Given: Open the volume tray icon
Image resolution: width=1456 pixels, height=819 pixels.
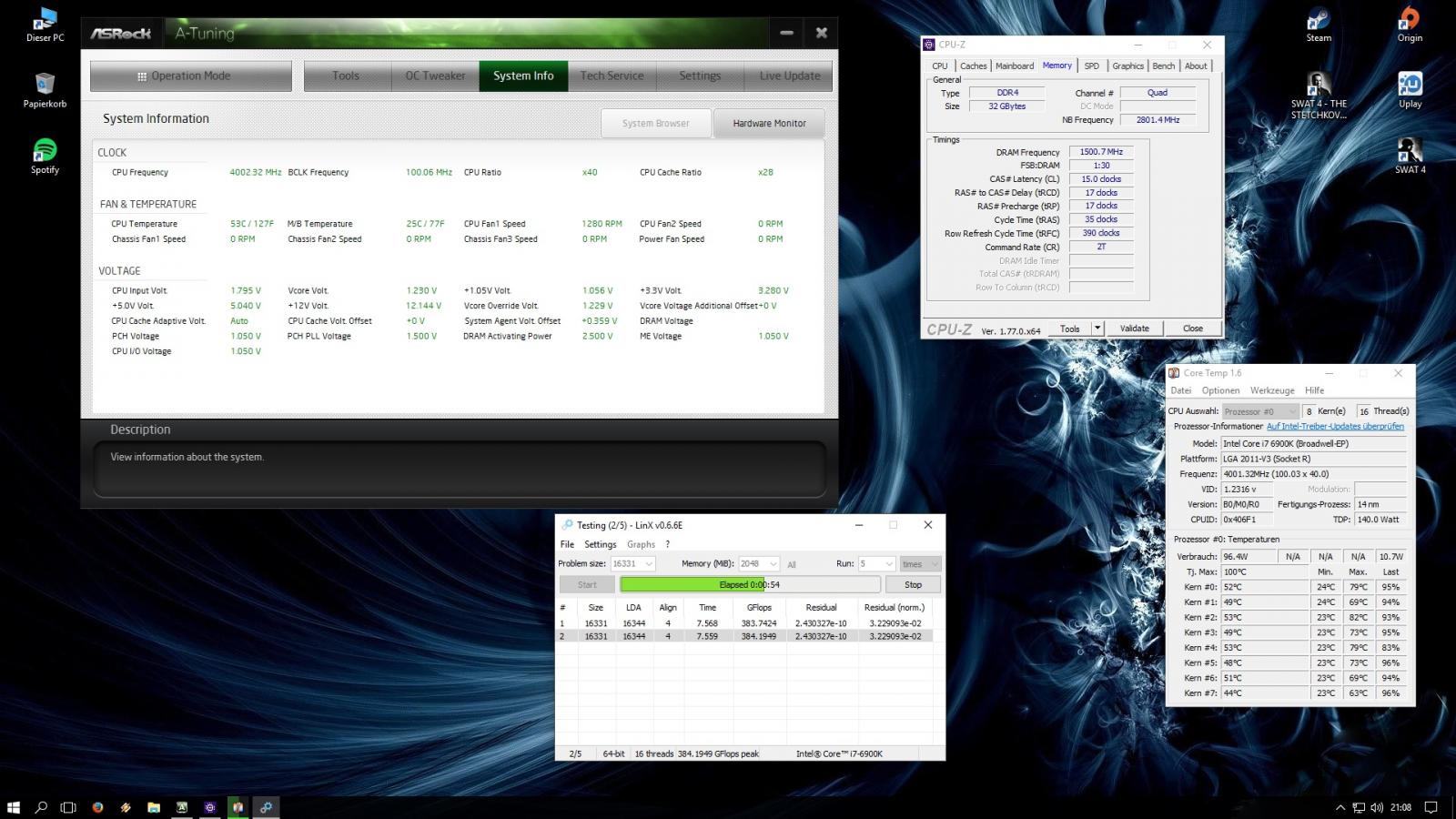Looking at the screenshot, I should coord(1376,807).
